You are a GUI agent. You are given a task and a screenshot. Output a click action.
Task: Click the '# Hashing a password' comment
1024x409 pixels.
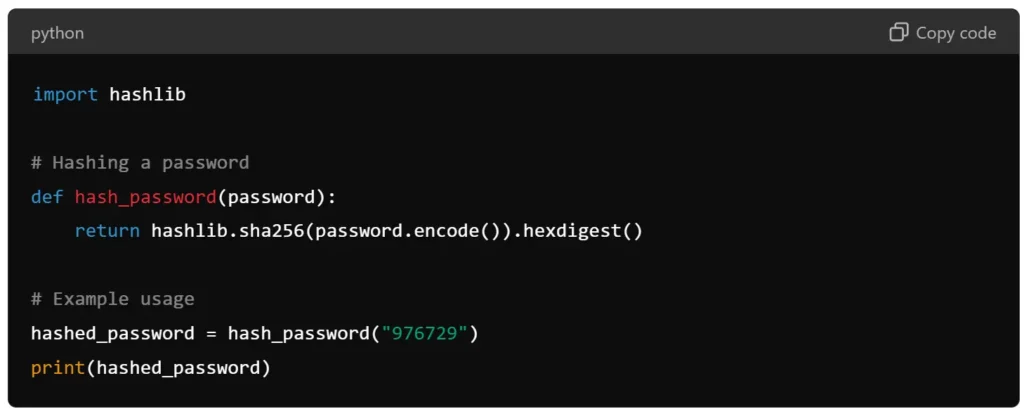(140, 163)
